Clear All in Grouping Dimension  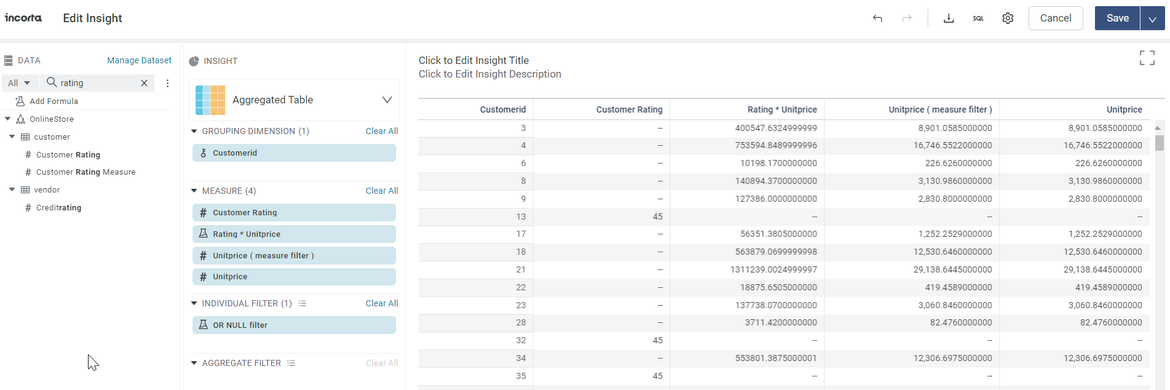tap(381, 131)
